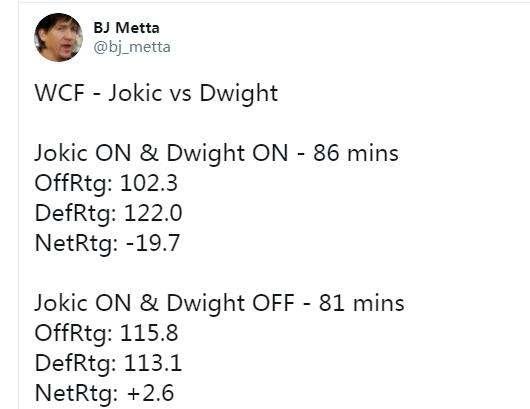Click the second NetRtg label

pos(77,393)
